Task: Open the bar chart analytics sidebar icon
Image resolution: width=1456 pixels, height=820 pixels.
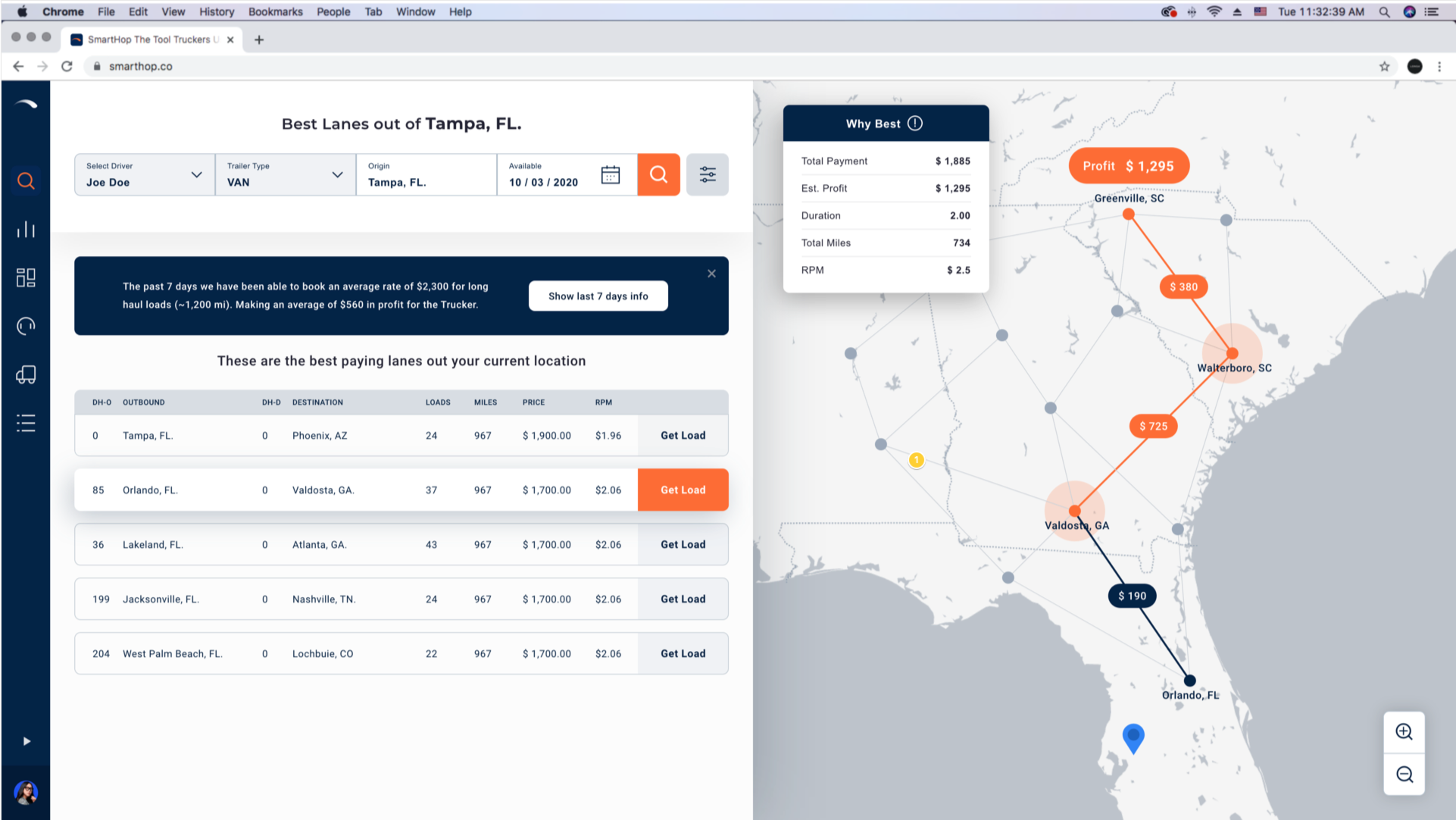Action: (x=26, y=229)
